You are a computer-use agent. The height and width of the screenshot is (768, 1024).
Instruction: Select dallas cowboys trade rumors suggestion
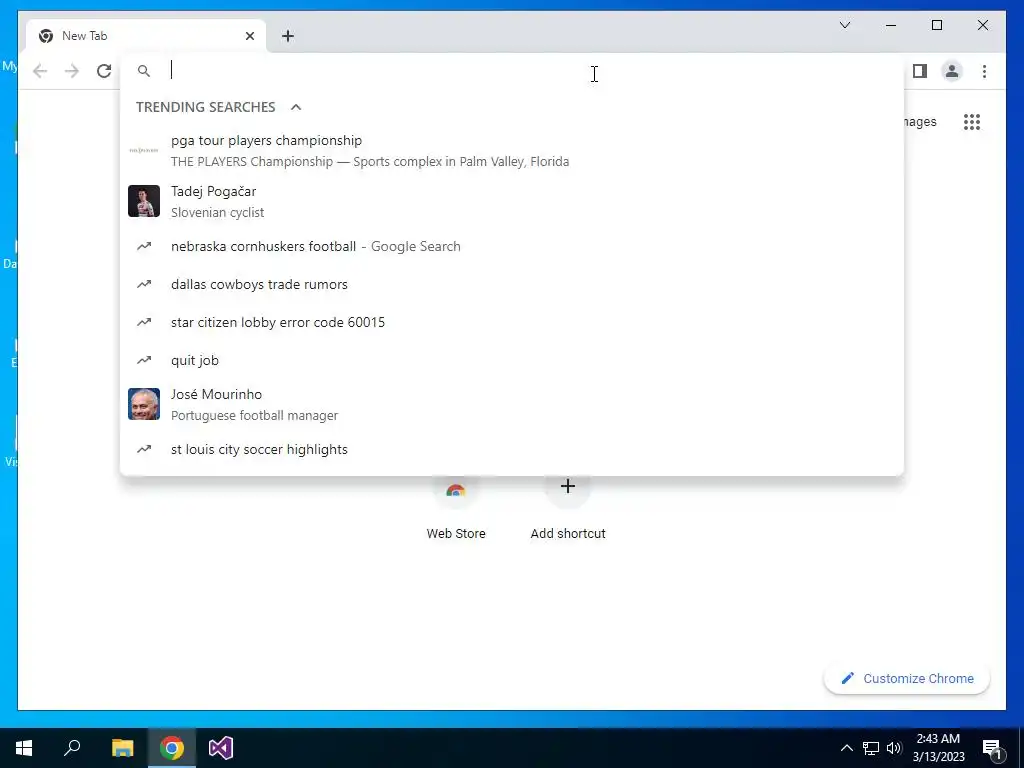click(x=512, y=284)
